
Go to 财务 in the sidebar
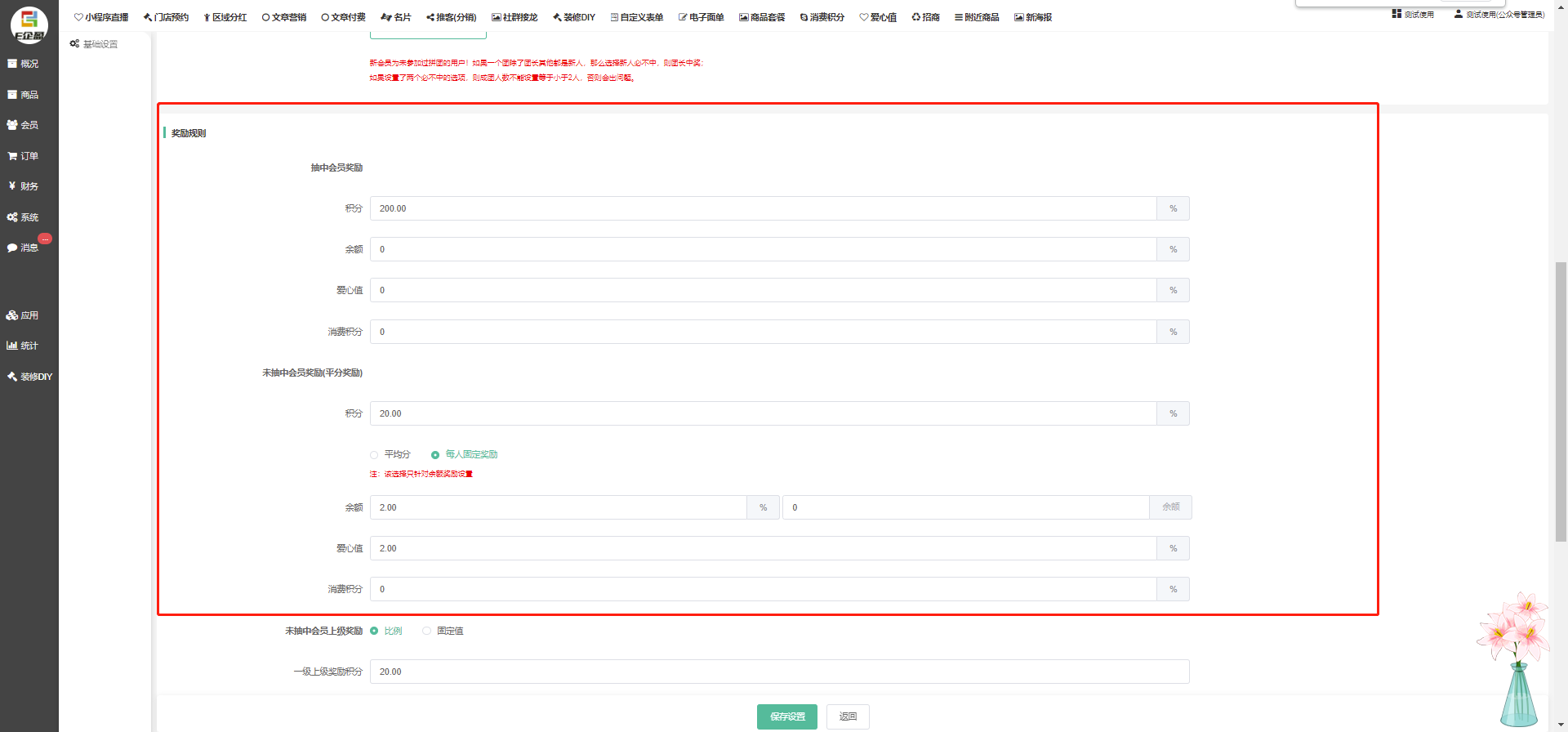[x=23, y=186]
